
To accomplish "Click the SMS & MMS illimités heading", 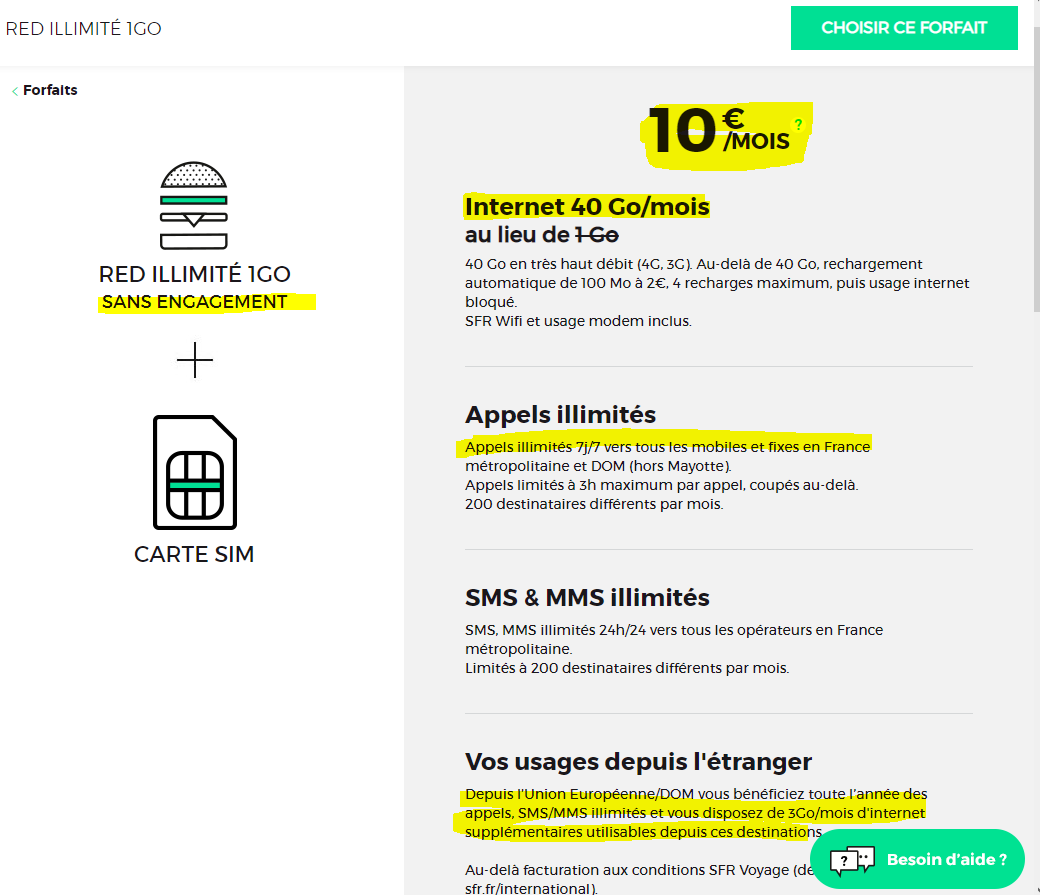I will pyautogui.click(x=587, y=598).
